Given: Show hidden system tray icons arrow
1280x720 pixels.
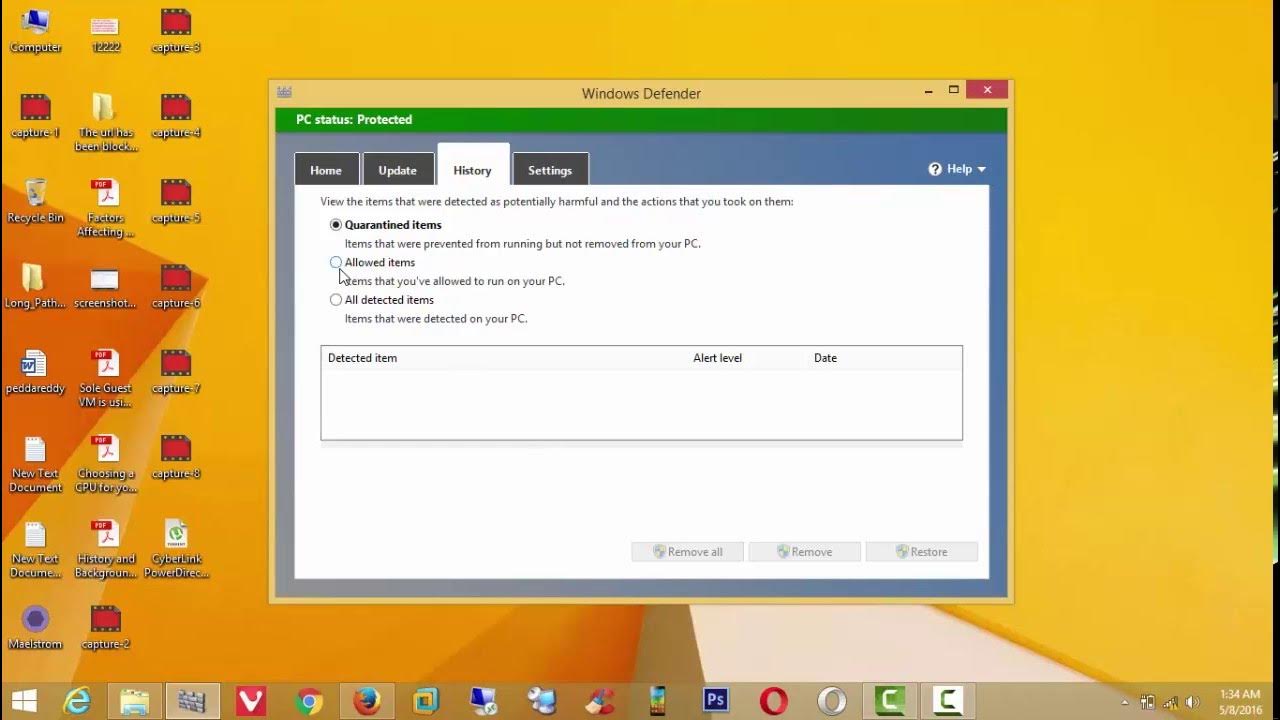Looking at the screenshot, I should [1126, 702].
